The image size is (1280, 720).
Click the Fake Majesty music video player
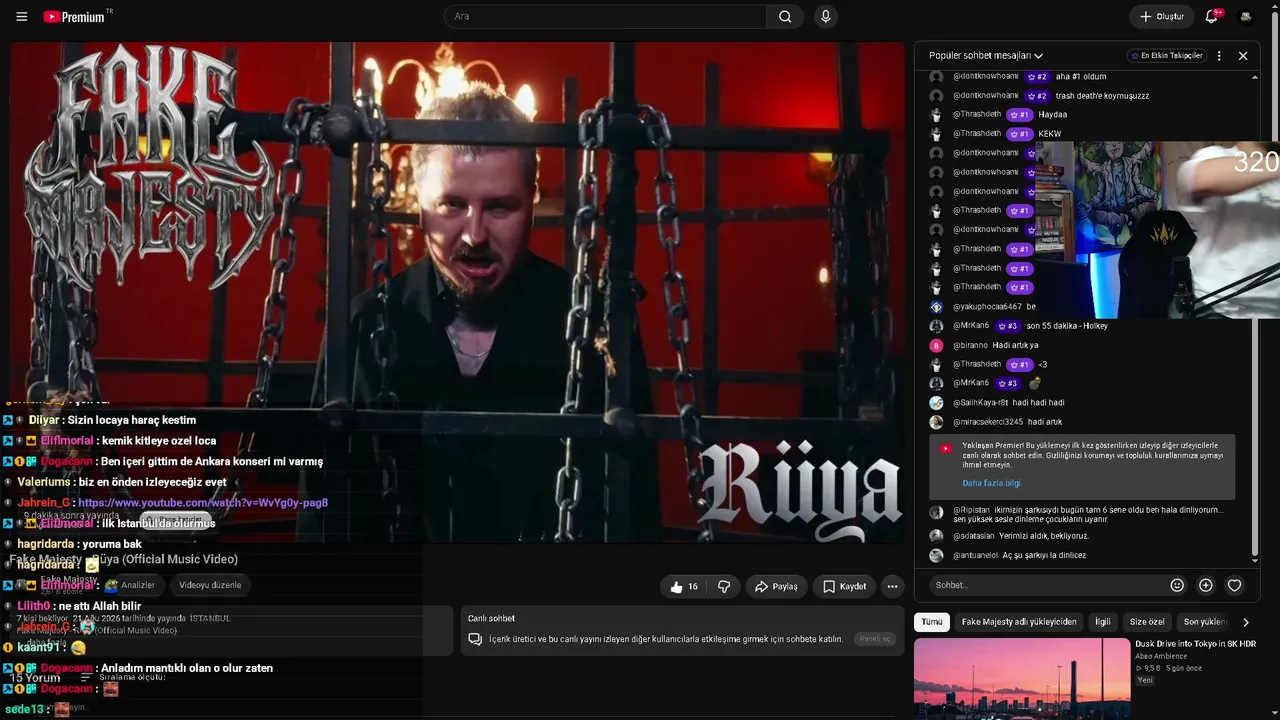pyautogui.click(x=457, y=292)
